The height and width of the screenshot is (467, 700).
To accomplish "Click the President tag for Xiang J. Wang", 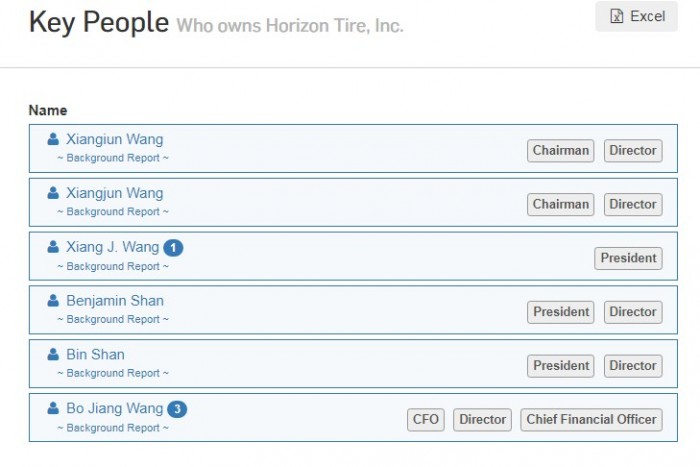I will (x=628, y=258).
